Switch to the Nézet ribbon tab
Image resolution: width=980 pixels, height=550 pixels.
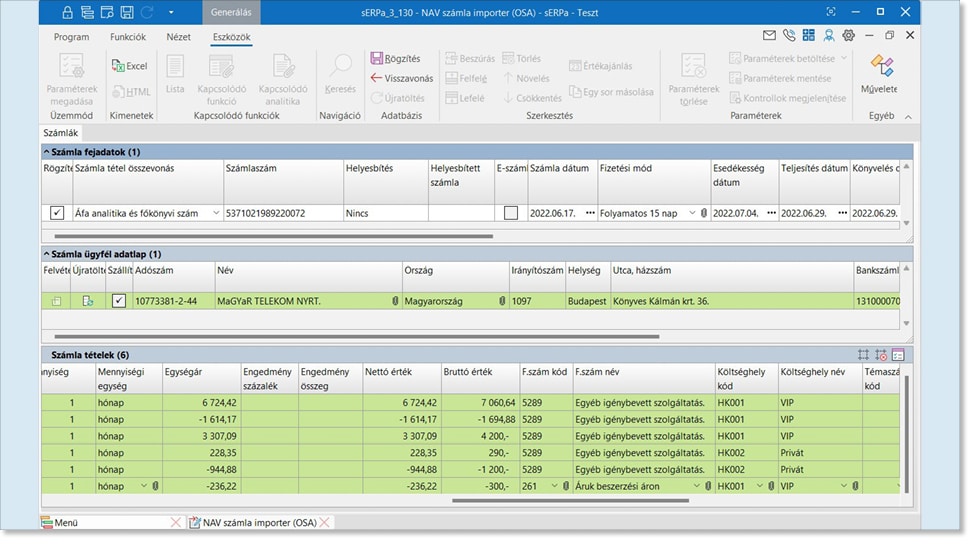(178, 37)
